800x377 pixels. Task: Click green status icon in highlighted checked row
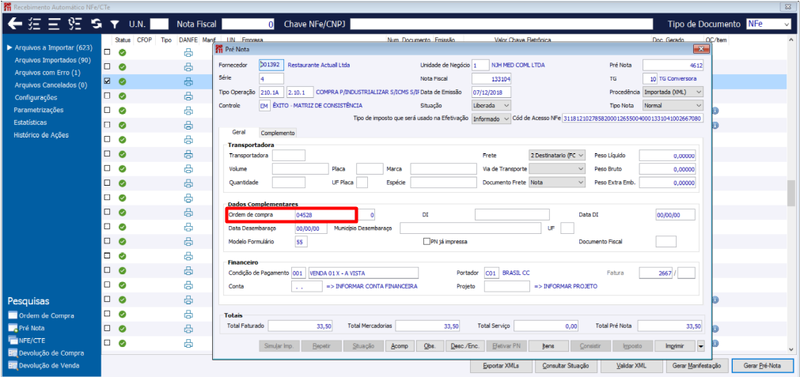coord(122,81)
